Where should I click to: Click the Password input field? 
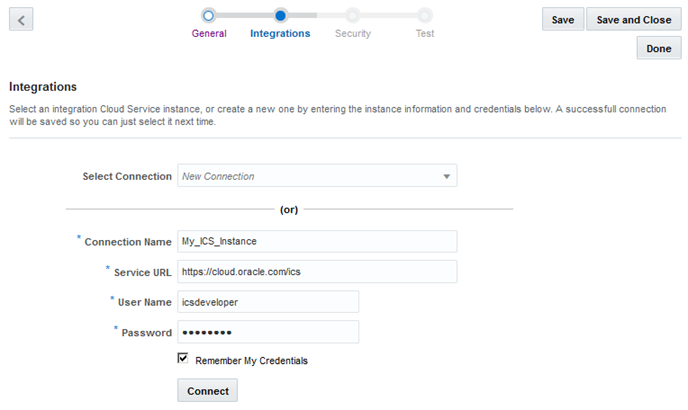[267, 332]
